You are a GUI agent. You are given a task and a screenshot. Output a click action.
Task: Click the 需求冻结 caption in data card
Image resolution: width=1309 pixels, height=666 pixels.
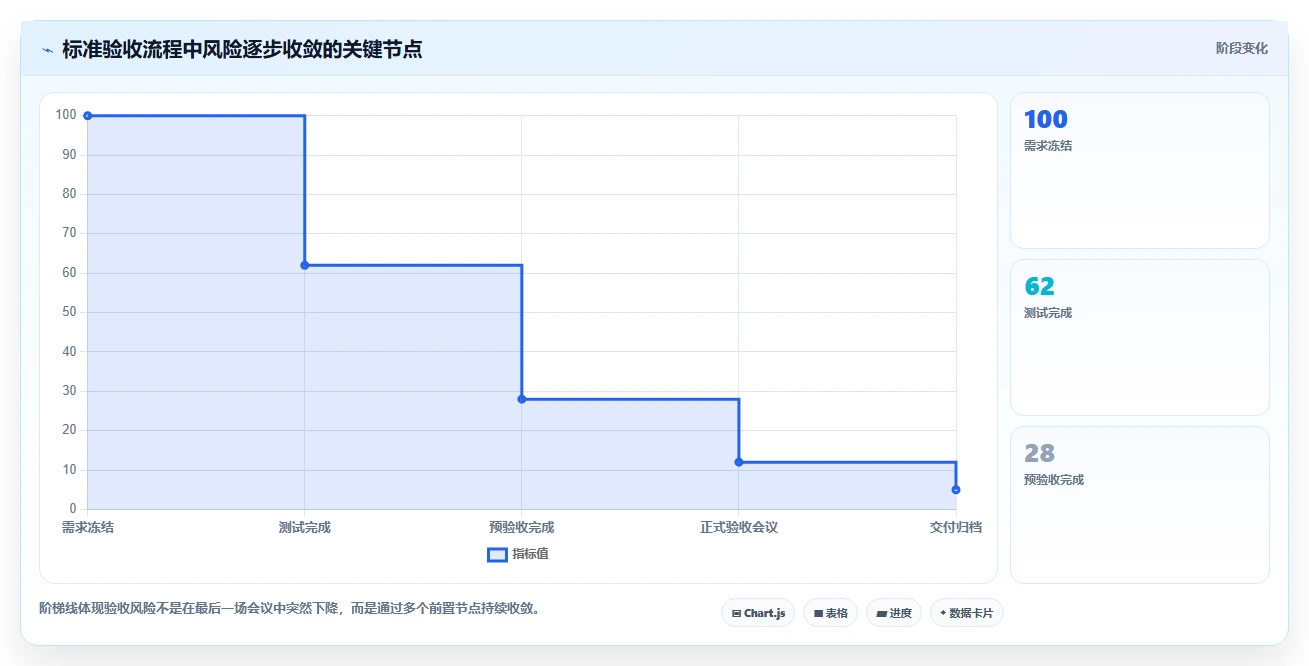pos(1048,146)
